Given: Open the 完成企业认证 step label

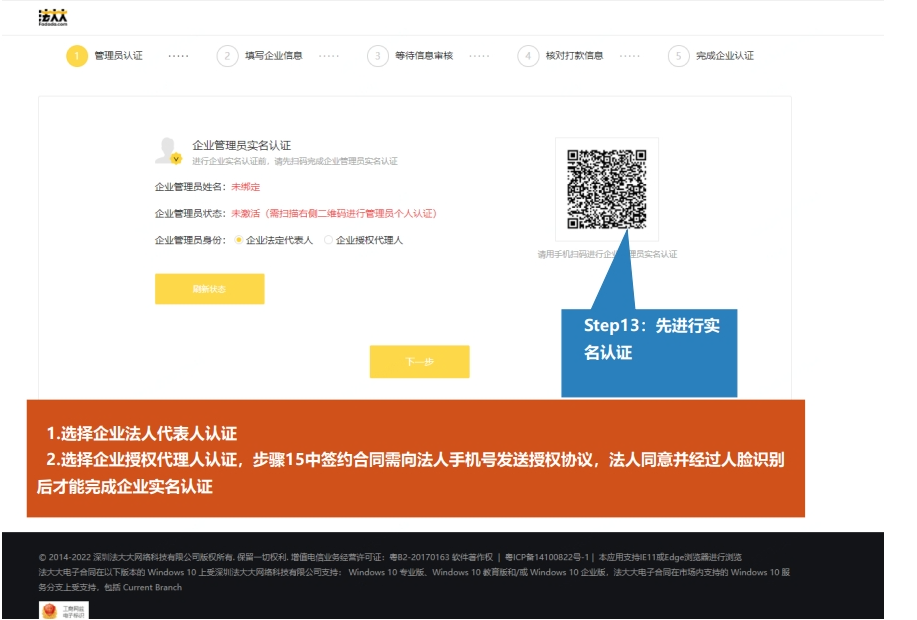Looking at the screenshot, I should pos(725,56).
